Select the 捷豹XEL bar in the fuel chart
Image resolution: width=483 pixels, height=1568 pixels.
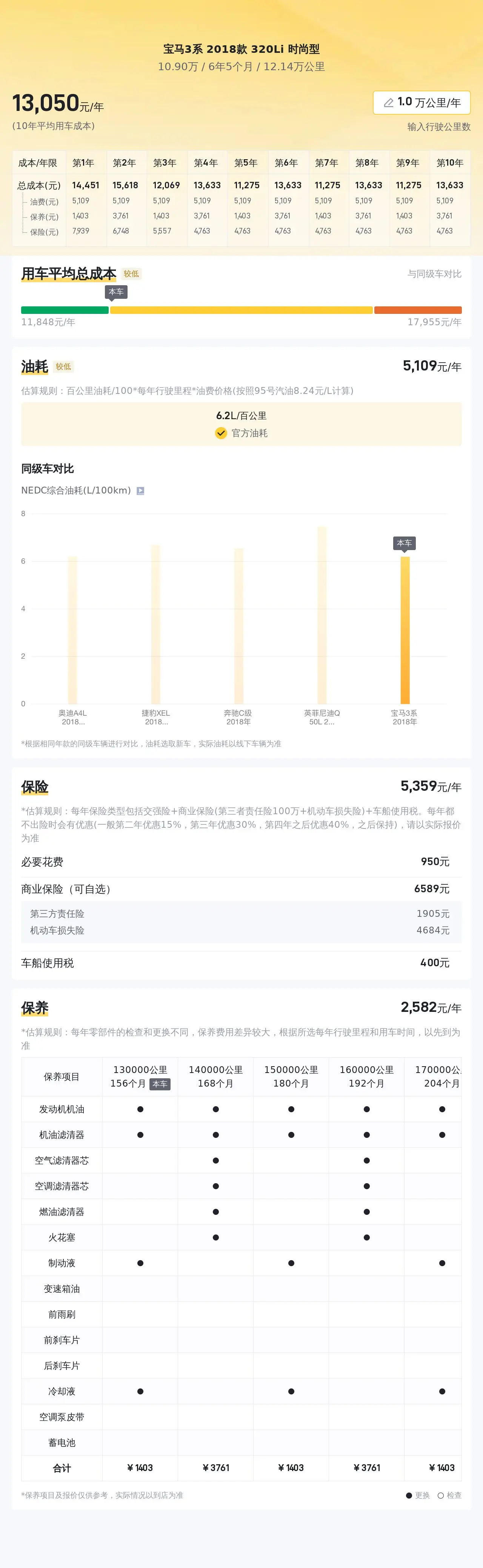click(x=155, y=624)
